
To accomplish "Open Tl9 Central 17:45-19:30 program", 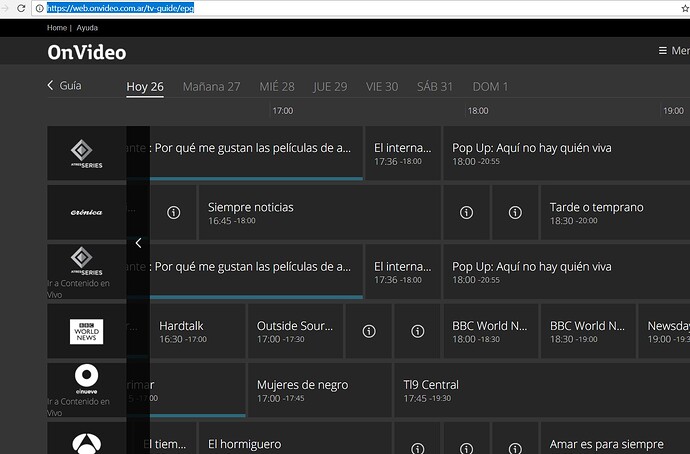I will (542, 390).
